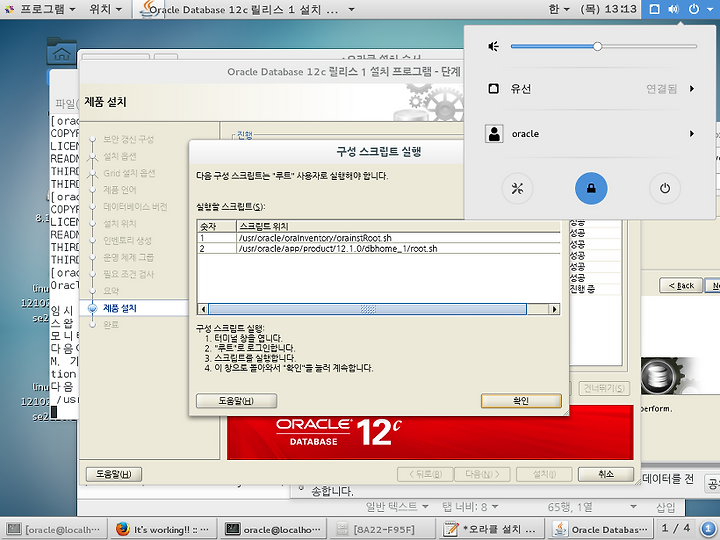Click the lock screen button
This screenshot has height=540, width=720.
tap(591, 188)
